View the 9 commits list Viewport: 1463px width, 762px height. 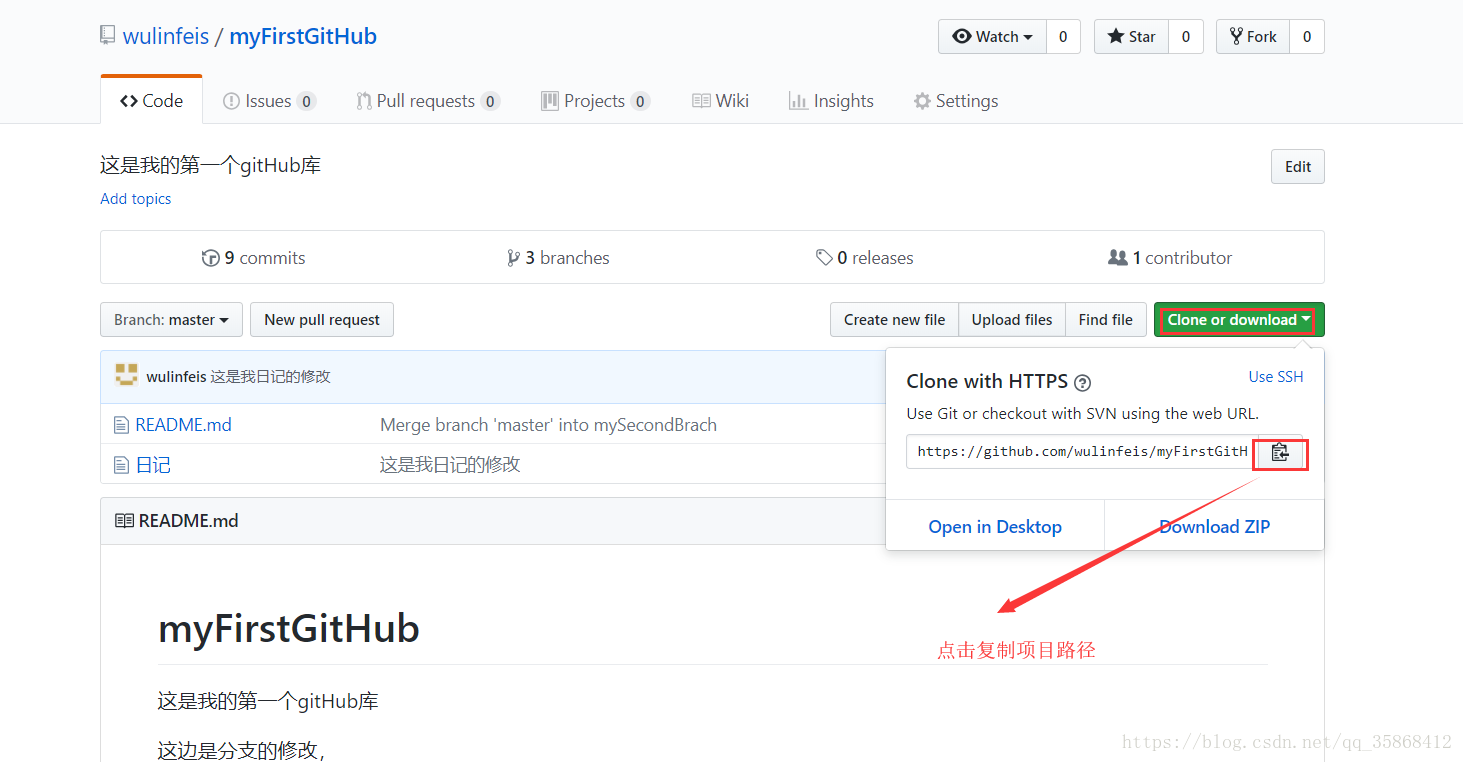pyautogui.click(x=254, y=258)
